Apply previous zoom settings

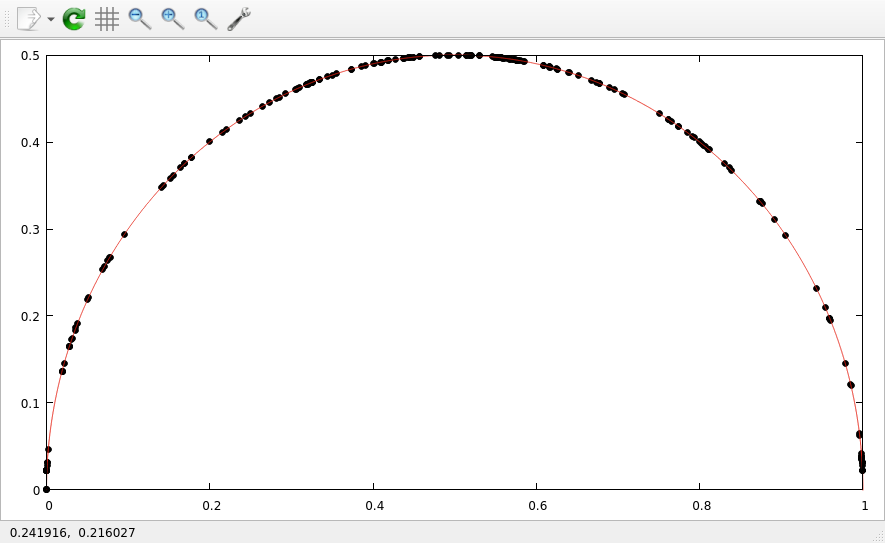tap(139, 19)
